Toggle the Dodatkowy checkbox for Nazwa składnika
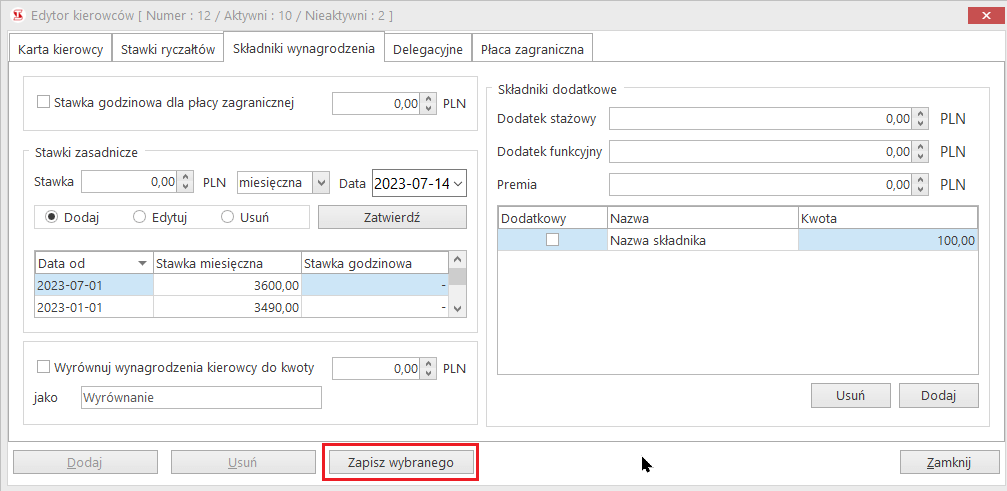 (552, 240)
